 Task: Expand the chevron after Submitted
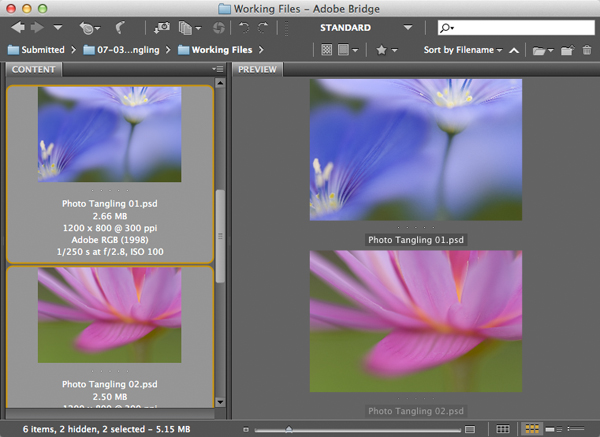click(73, 50)
